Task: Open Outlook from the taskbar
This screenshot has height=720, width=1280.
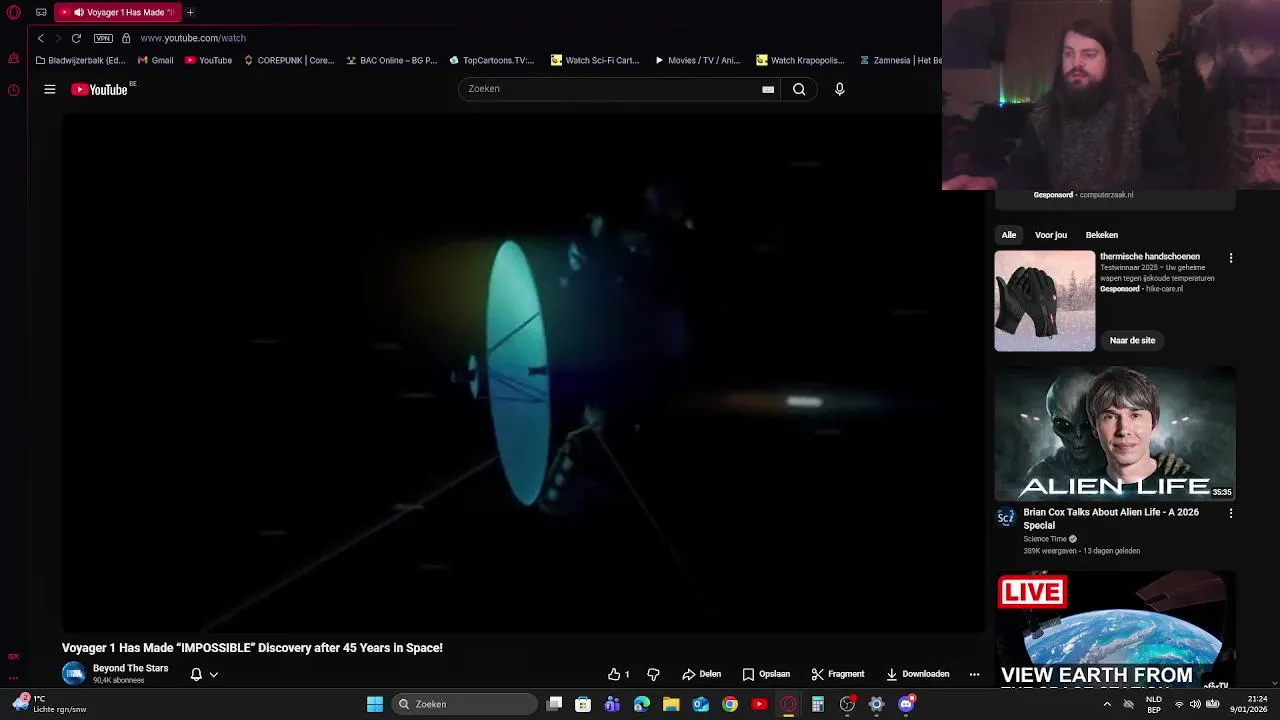Action: point(700,704)
